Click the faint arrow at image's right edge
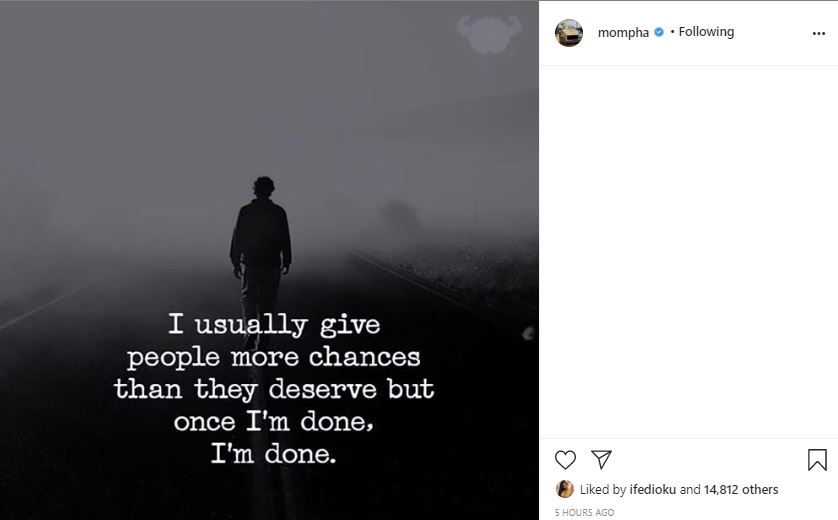Screen dimensions: 838x520 528,333
